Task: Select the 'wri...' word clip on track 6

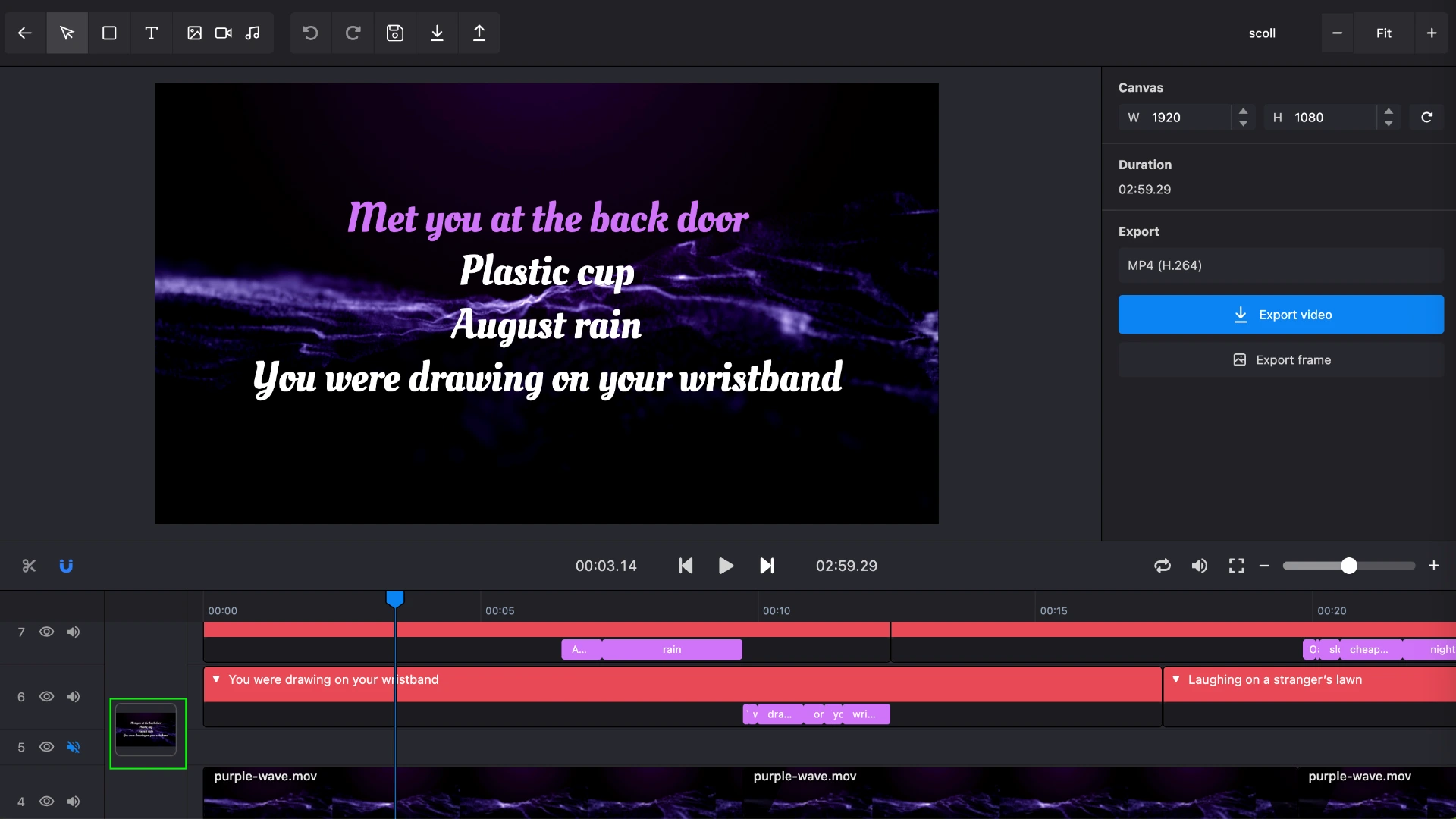Action: point(865,714)
